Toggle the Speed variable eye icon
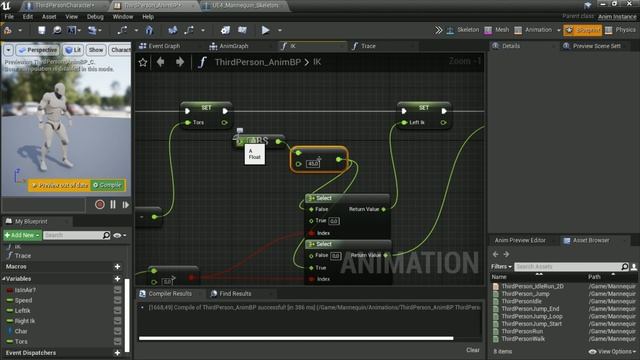 118,300
